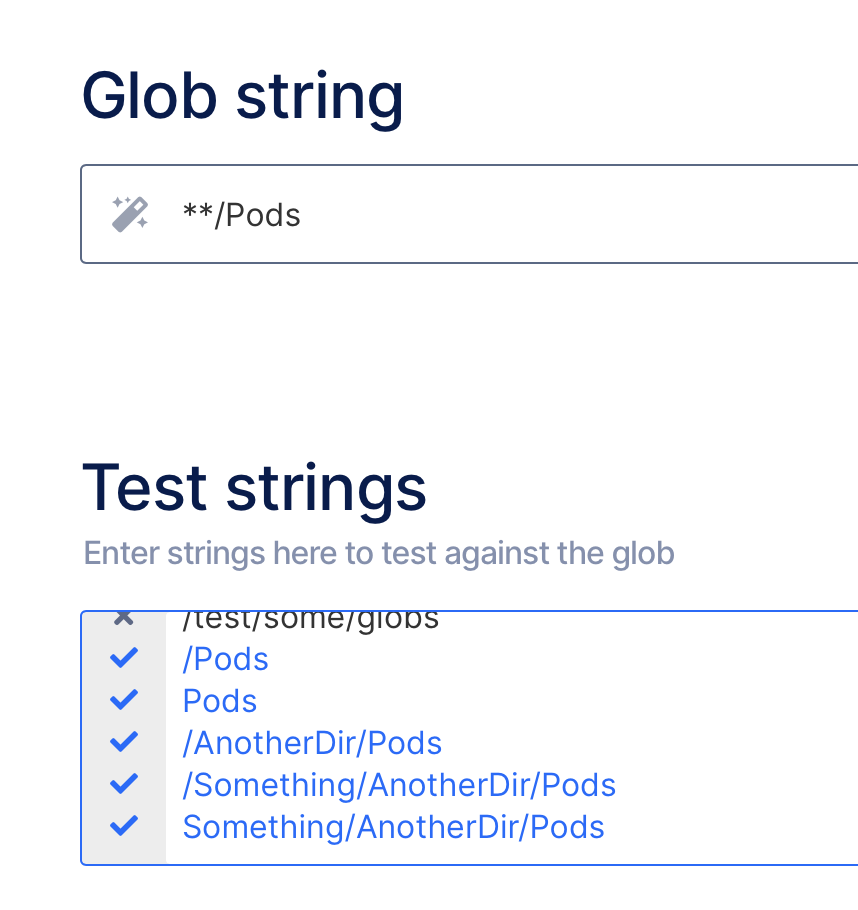Click the /Something/AnotherDir/Pods test string
The image size is (858, 910).
(399, 785)
